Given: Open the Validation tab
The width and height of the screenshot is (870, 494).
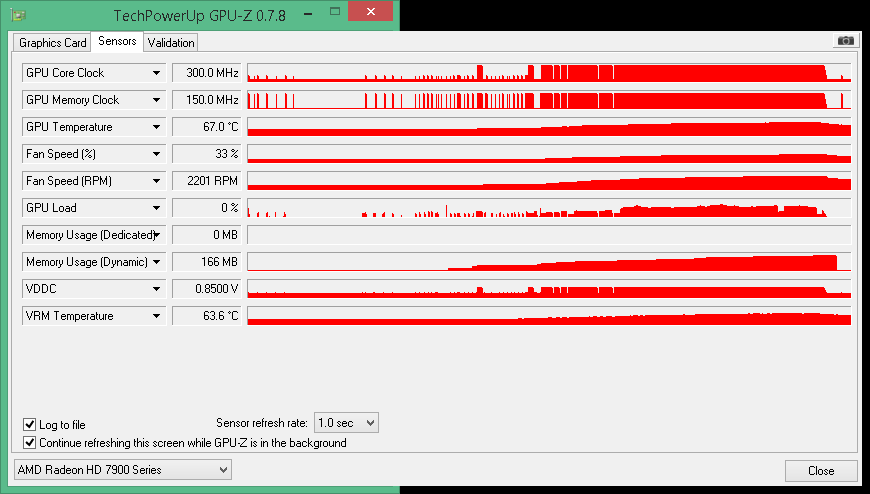Looking at the screenshot, I should 171,43.
